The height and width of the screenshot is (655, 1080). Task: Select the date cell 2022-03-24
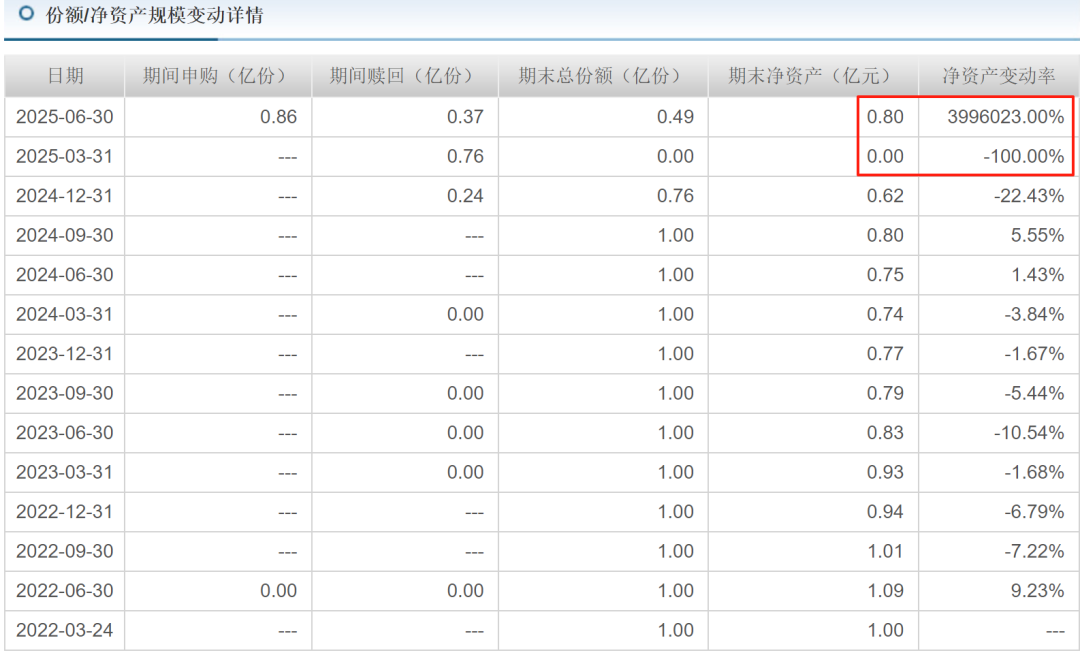point(65,630)
